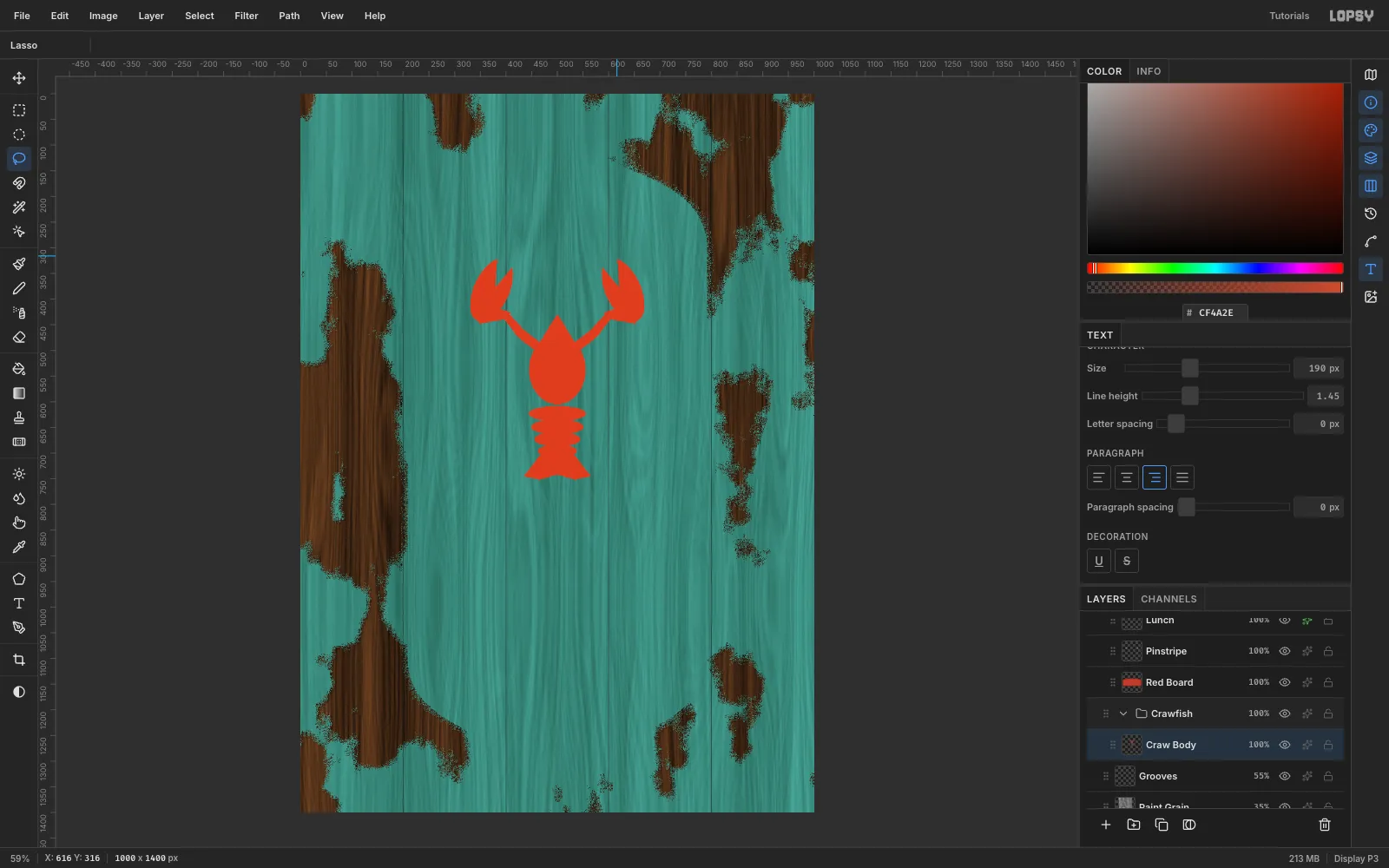Click the hex color input field
Image resolution: width=1389 pixels, height=868 pixels.
(x=1215, y=312)
